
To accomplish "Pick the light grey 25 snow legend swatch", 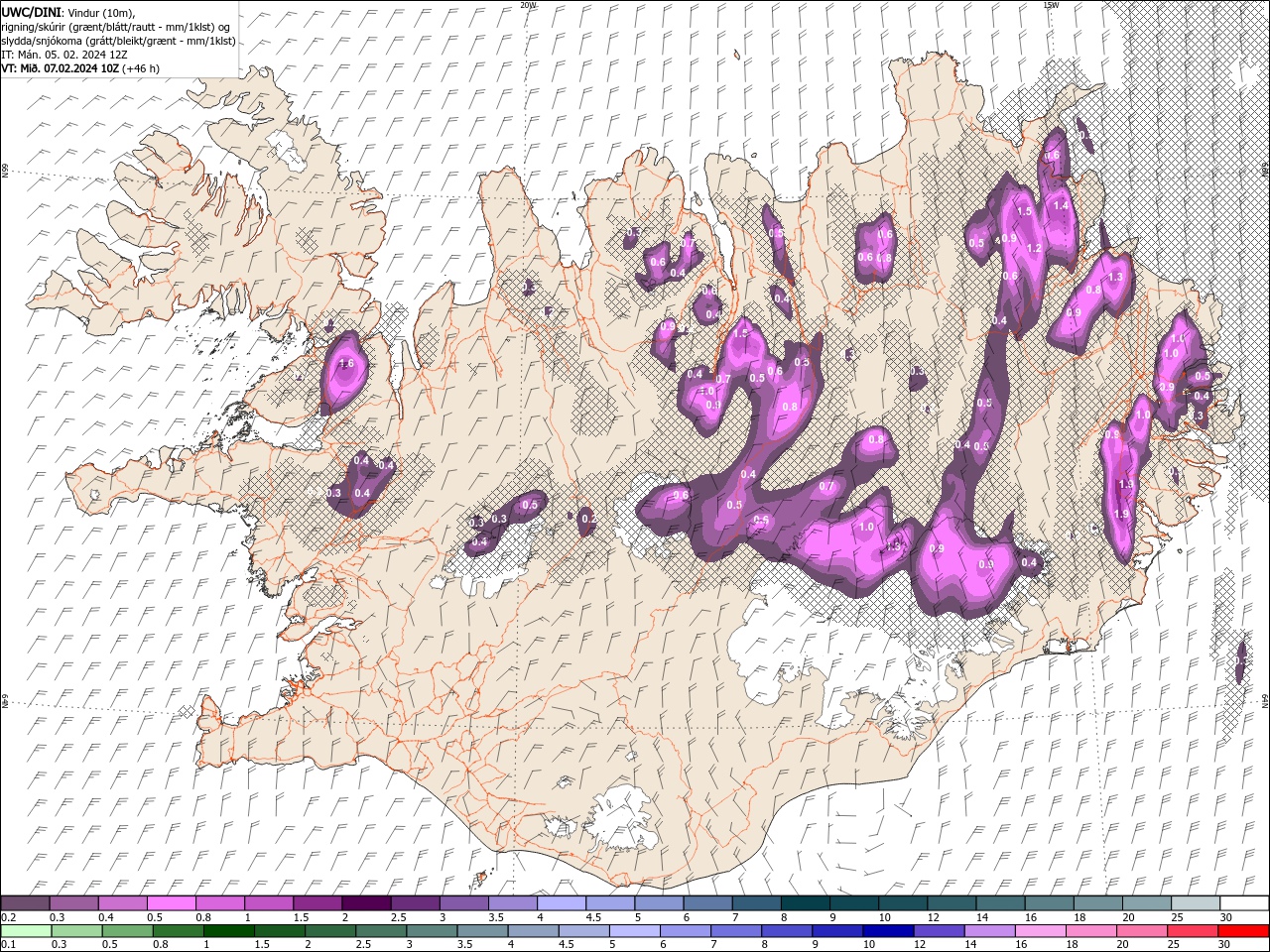I will [1196, 903].
